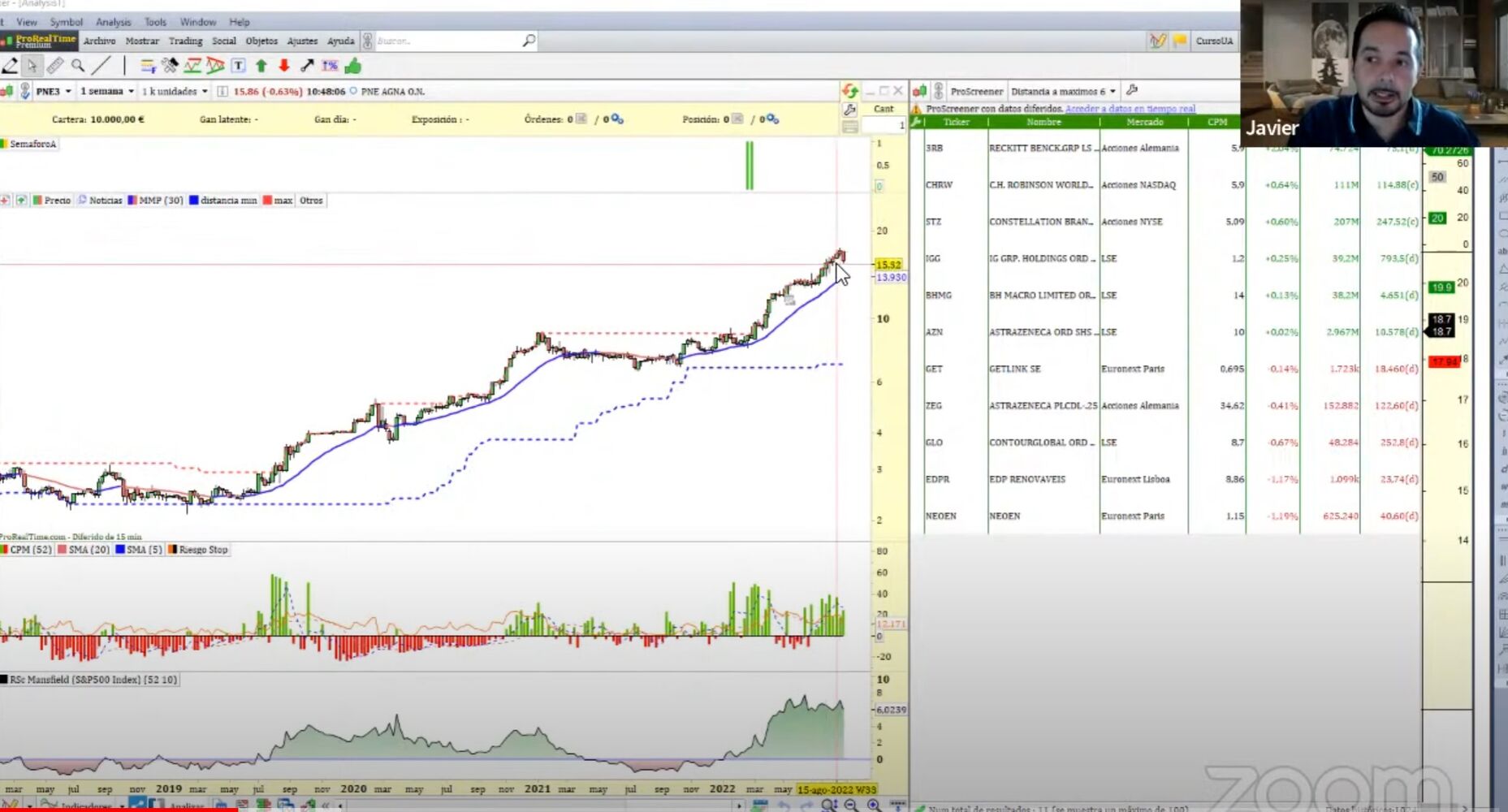The image size is (1508, 812).
Task: Select the magnifier zoom tool
Action: (78, 66)
